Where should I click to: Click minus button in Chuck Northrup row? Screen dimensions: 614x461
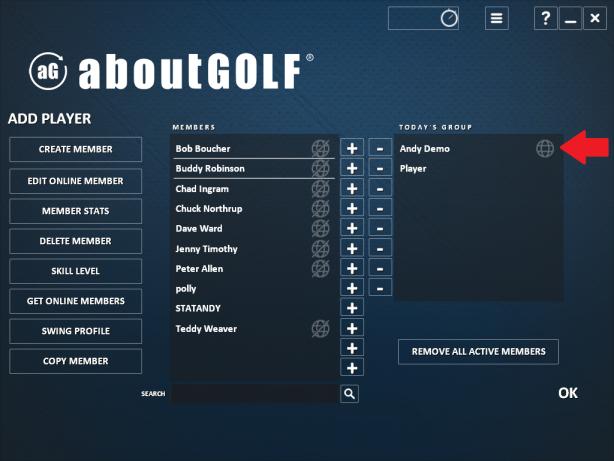tap(380, 208)
